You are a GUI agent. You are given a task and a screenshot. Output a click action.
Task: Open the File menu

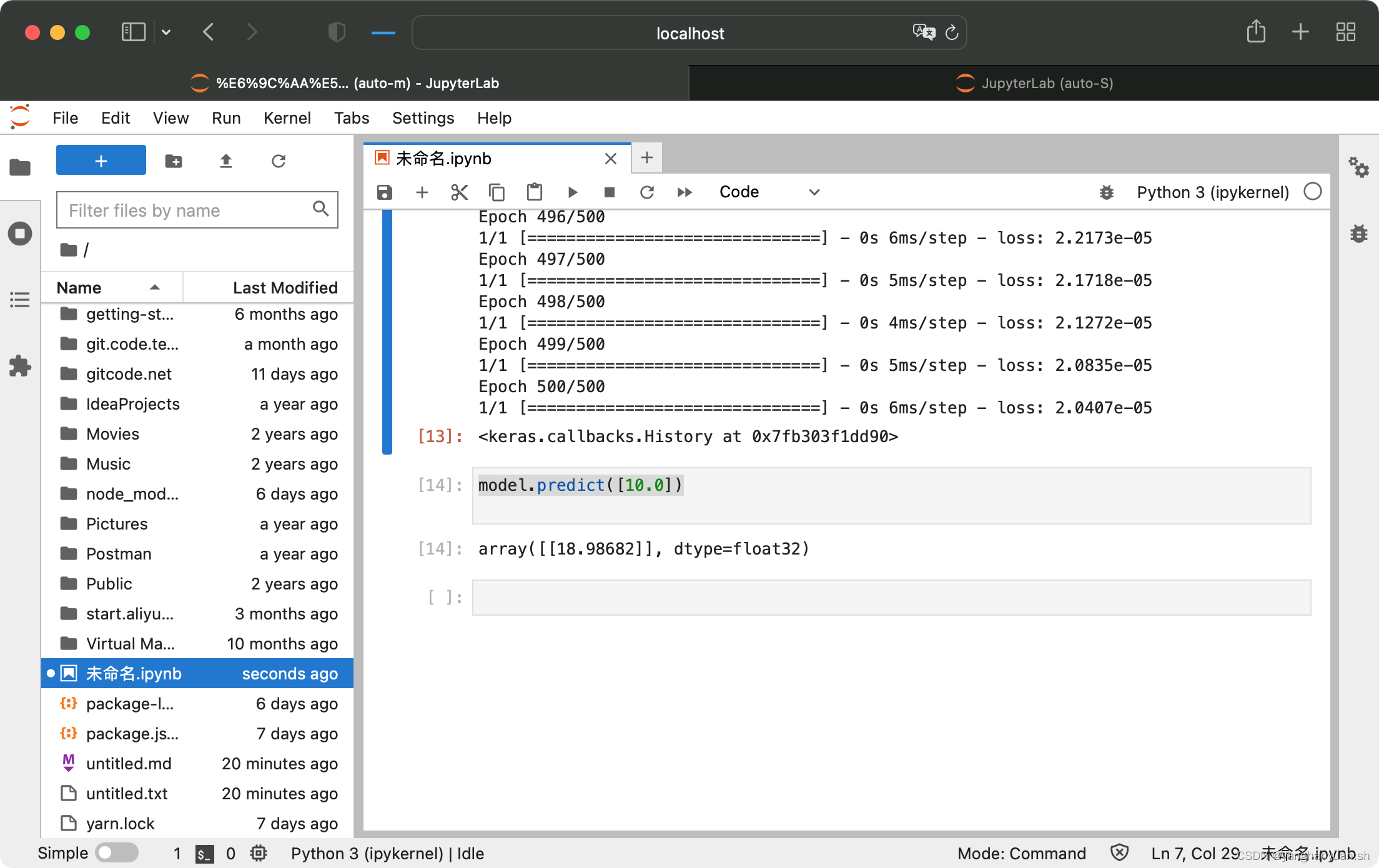pyautogui.click(x=66, y=118)
